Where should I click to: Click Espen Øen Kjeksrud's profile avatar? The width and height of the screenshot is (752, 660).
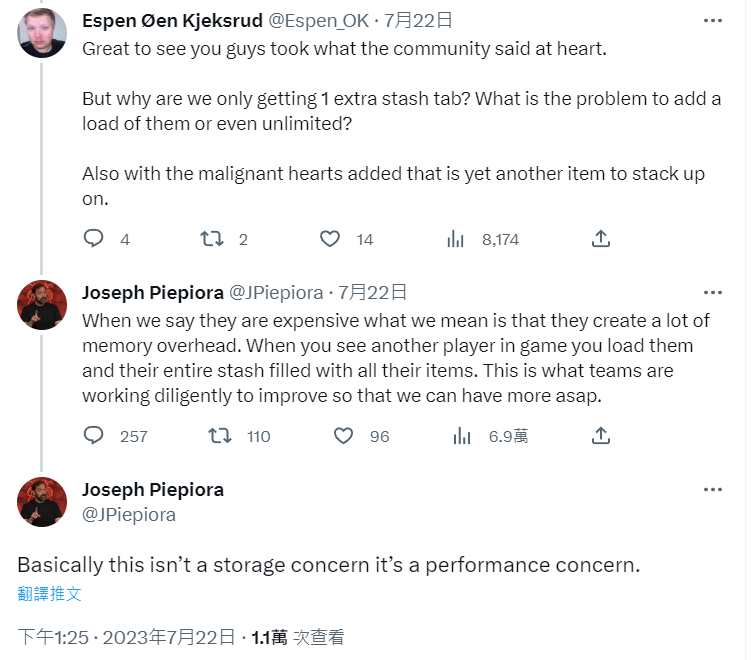point(42,32)
